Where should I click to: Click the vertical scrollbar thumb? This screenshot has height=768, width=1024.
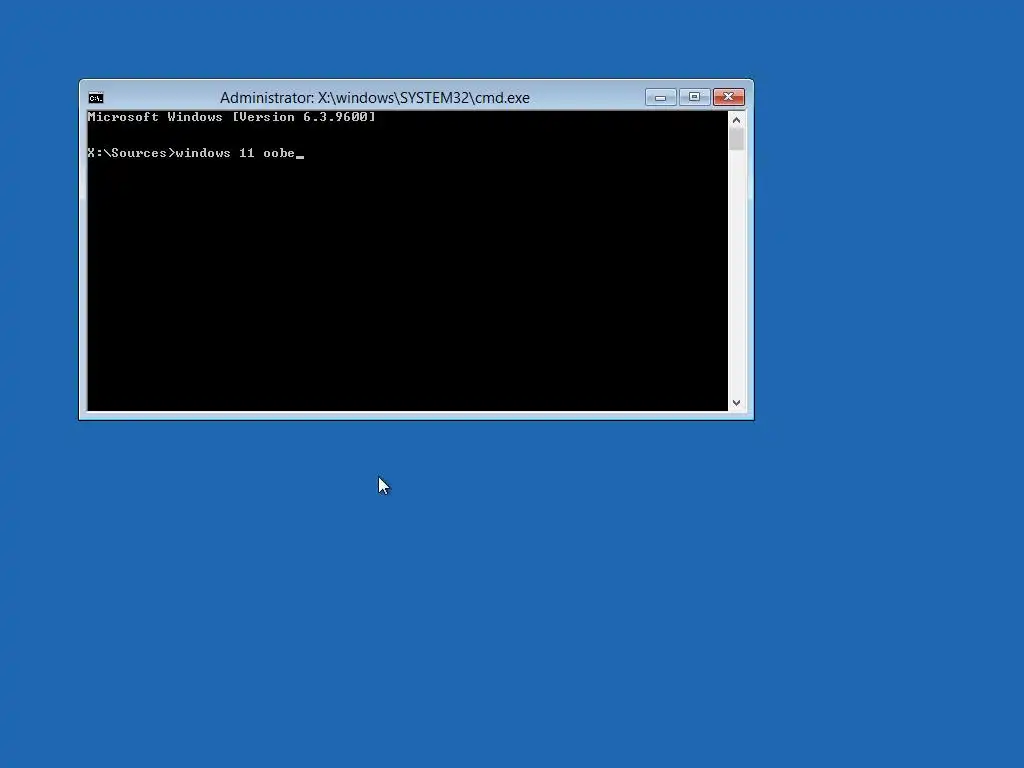point(736,139)
